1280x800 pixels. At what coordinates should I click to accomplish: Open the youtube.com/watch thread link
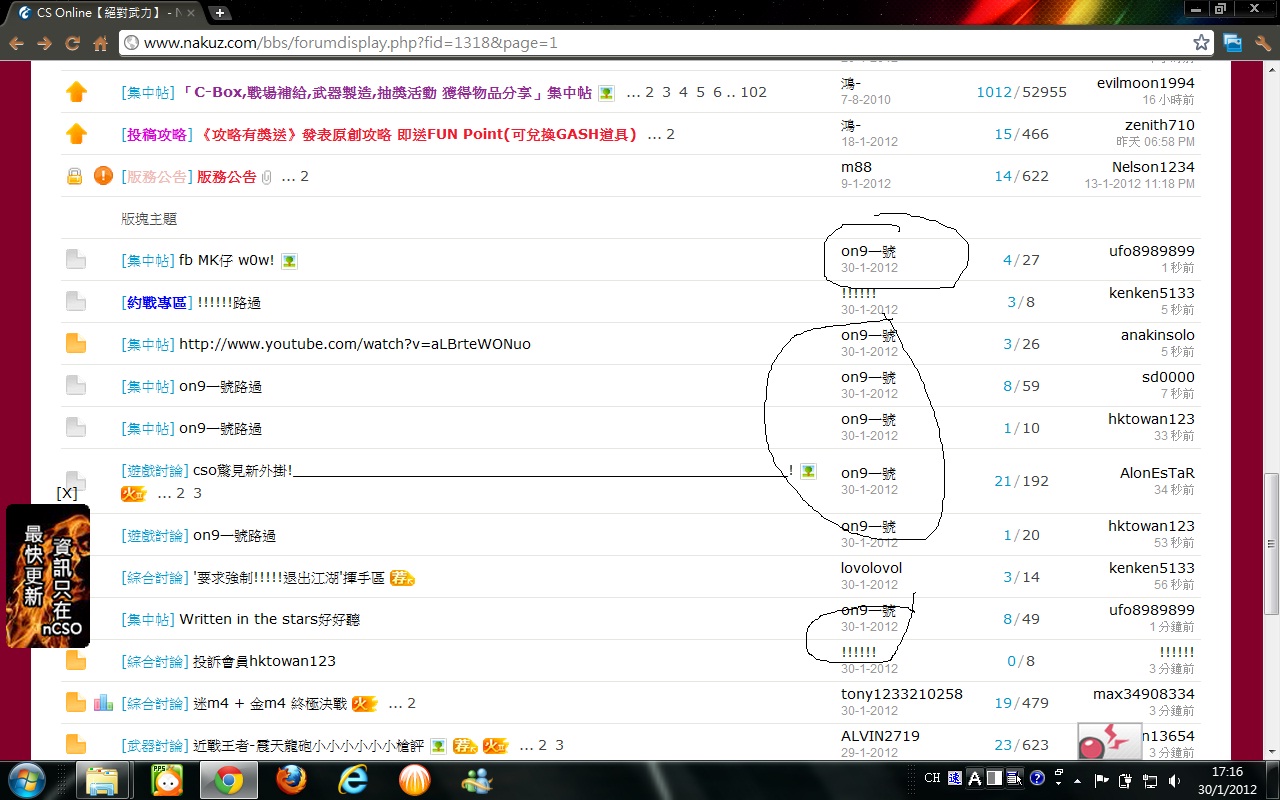coord(354,344)
